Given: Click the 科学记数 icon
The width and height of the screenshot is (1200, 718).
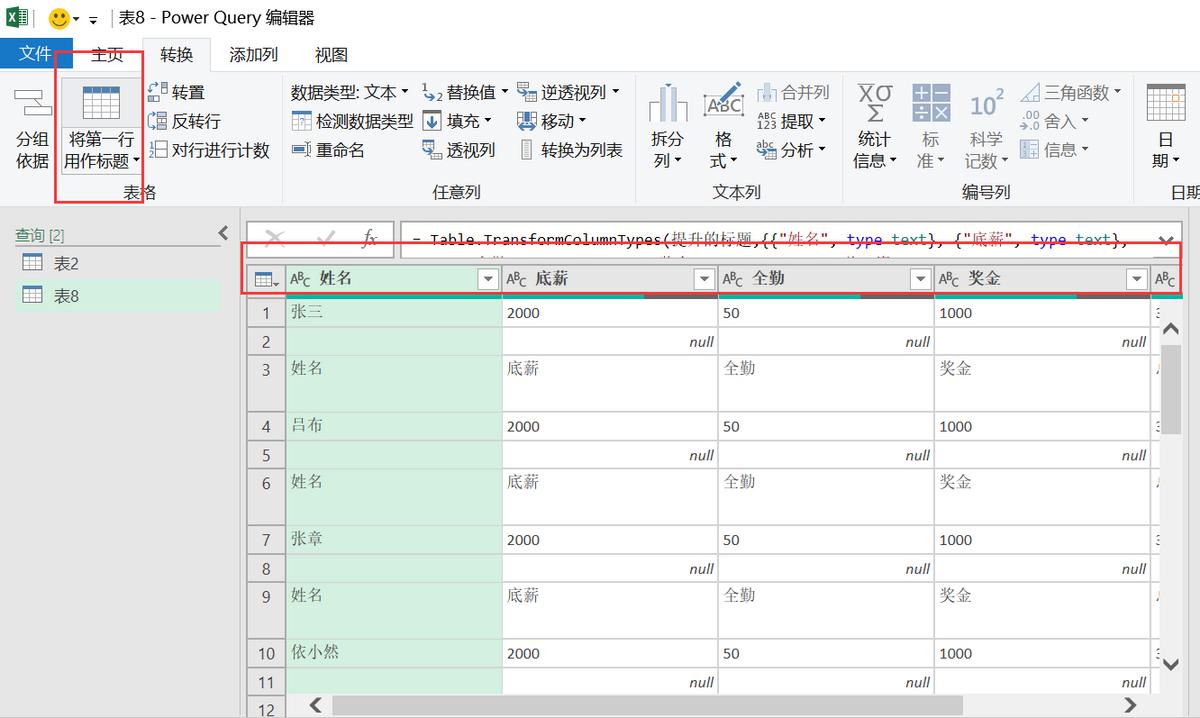Looking at the screenshot, I should pyautogui.click(x=986, y=125).
